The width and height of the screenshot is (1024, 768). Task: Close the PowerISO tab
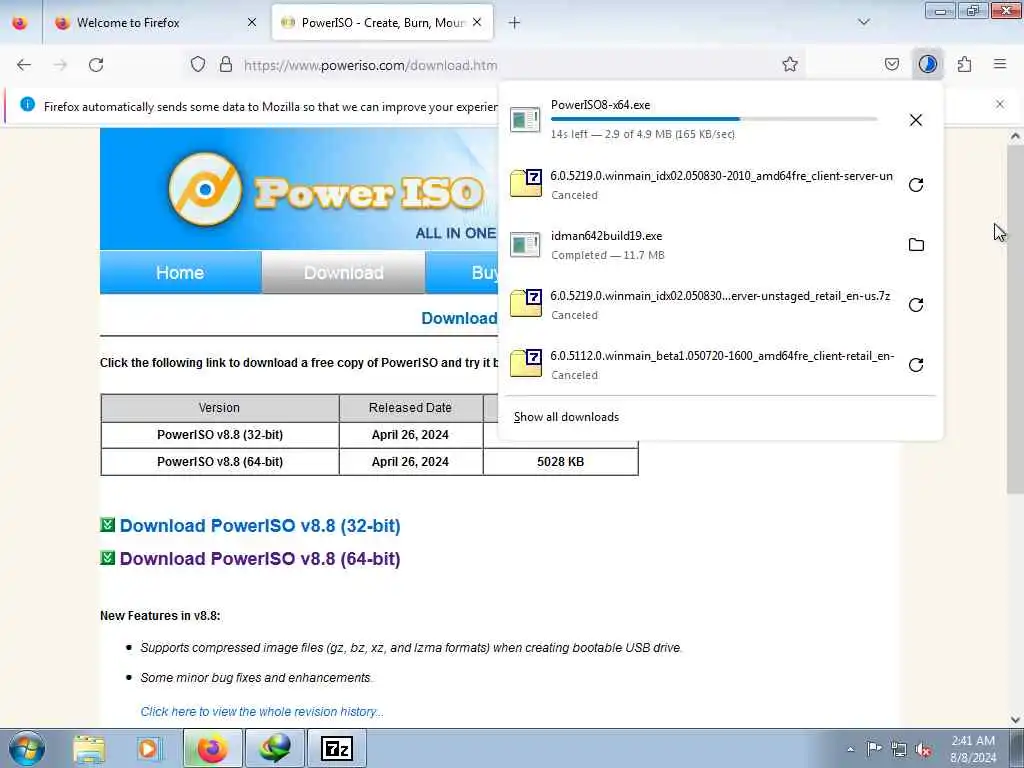point(477,22)
